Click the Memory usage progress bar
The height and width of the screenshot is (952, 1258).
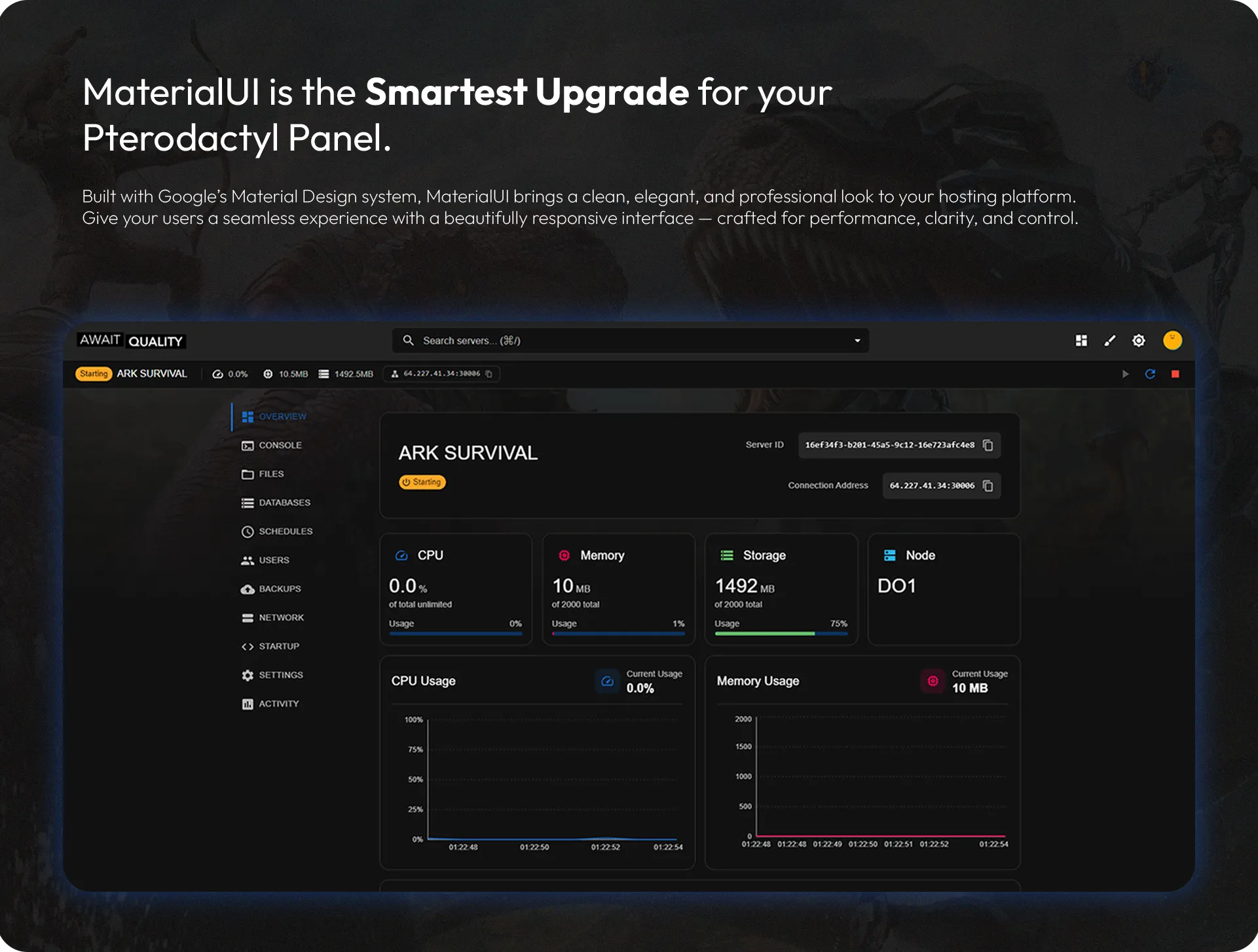coord(618,634)
